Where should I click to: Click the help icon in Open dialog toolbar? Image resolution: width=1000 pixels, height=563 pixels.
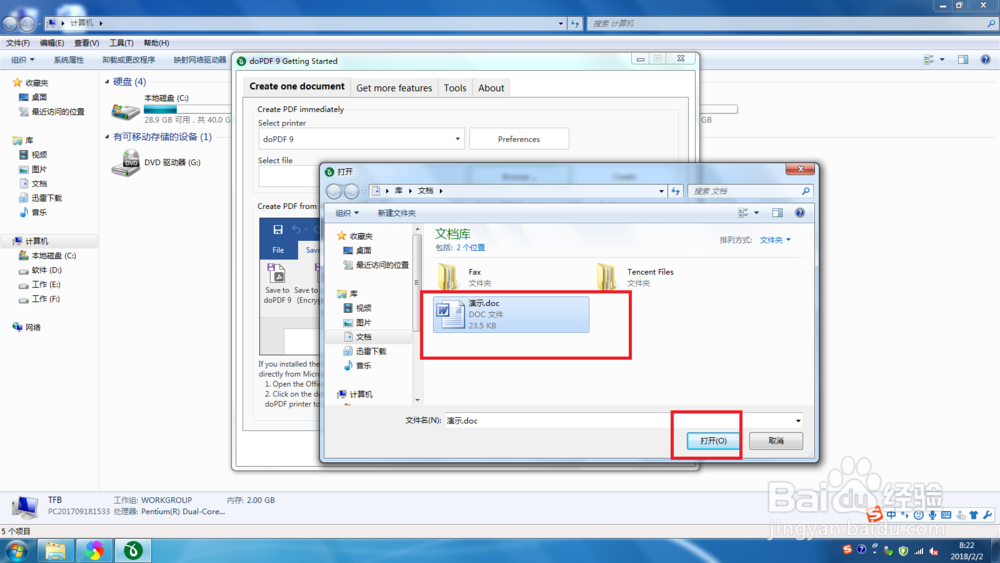coord(800,213)
